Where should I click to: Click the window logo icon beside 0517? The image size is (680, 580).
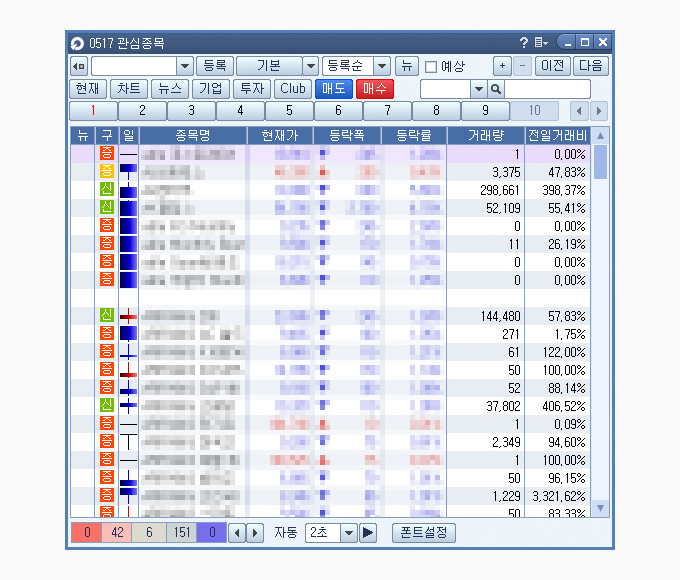[77, 43]
